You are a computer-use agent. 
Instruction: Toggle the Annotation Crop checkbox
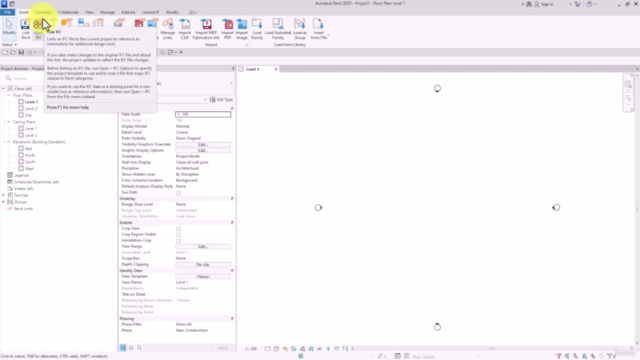pos(178,241)
